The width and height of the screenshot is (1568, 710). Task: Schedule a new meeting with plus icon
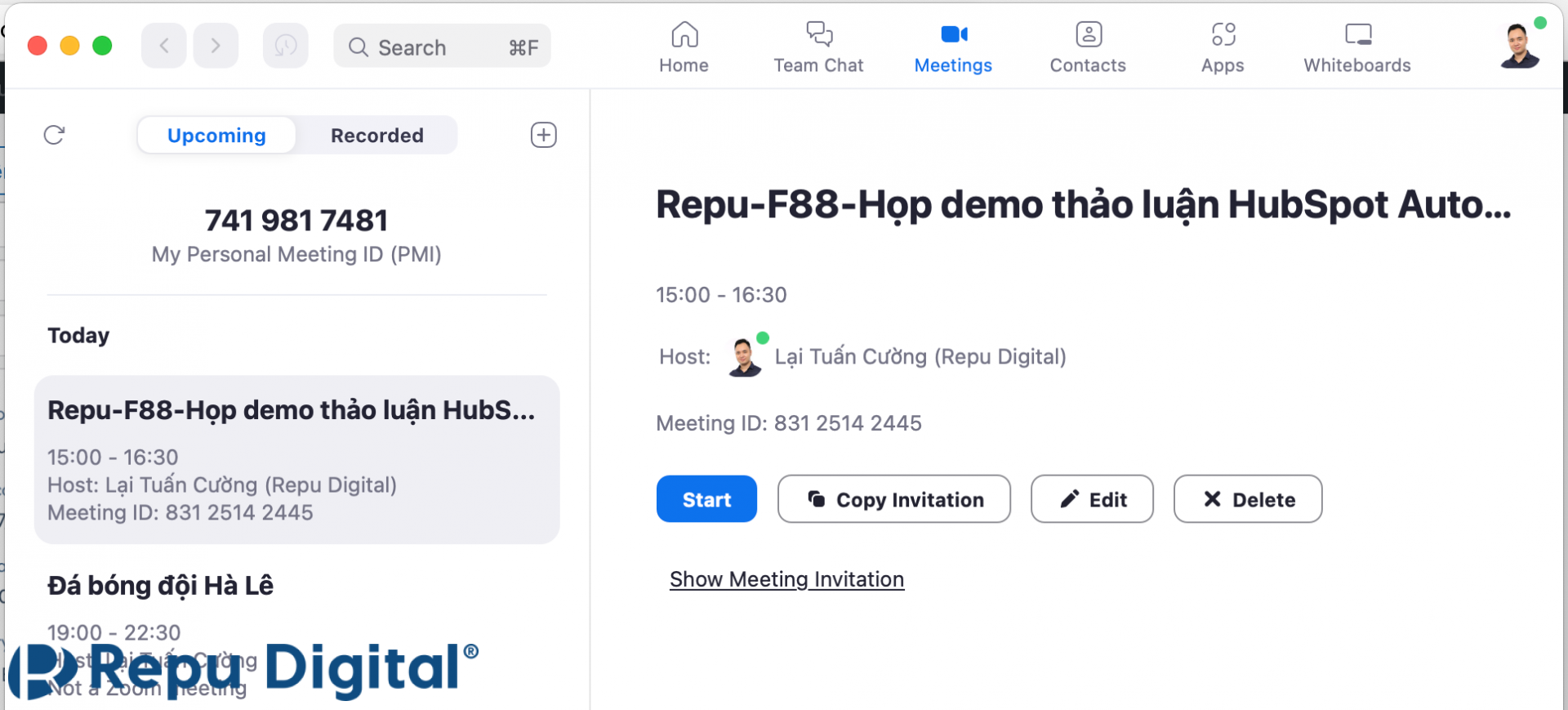coord(544,135)
